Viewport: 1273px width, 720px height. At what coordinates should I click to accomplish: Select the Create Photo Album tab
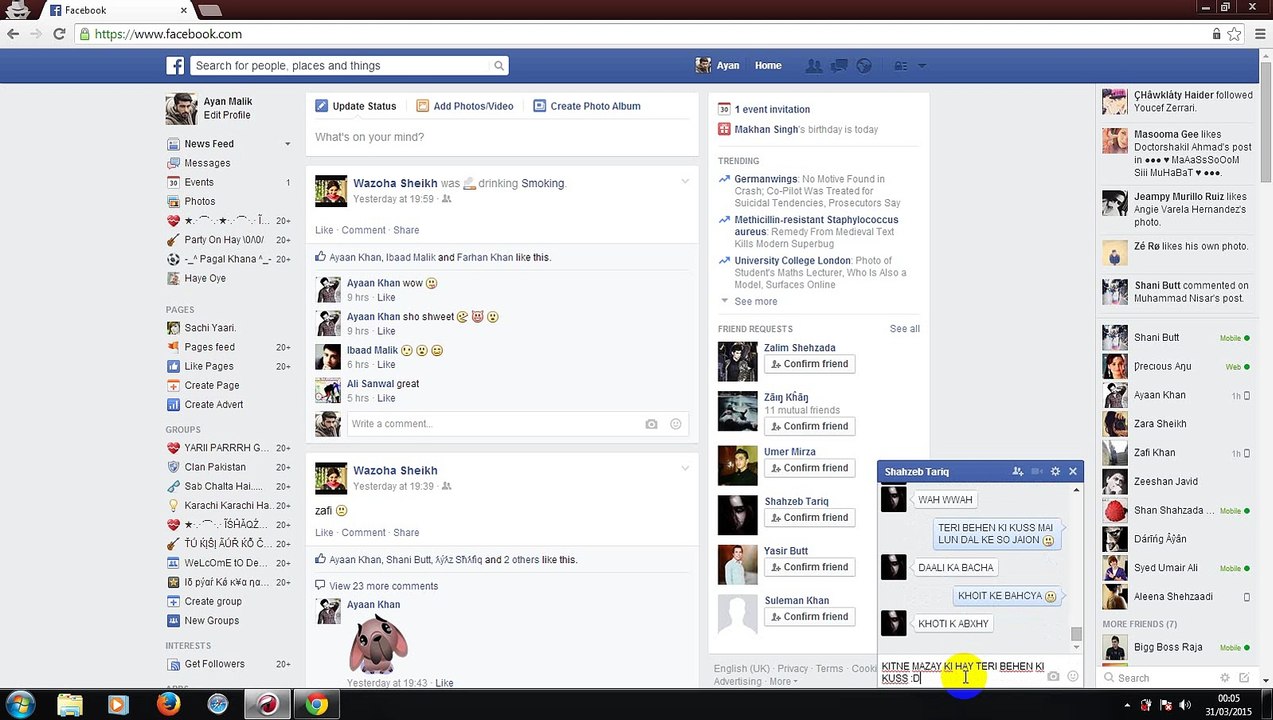(x=587, y=106)
